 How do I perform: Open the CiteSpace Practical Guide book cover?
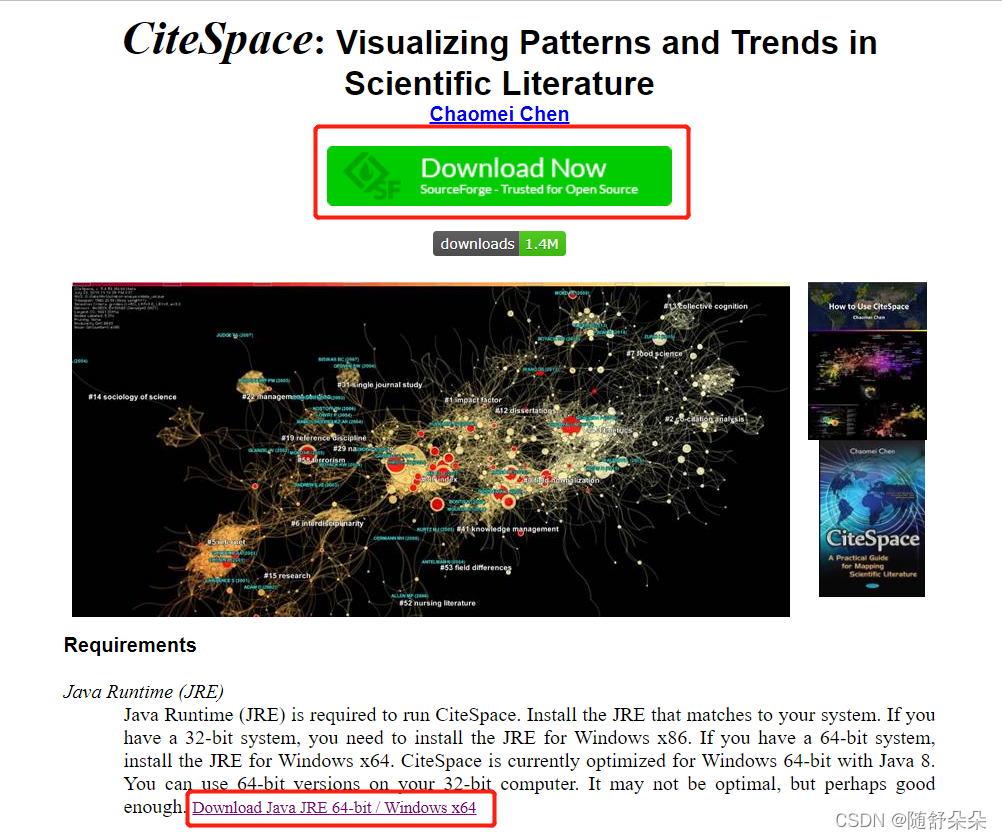coord(872,518)
